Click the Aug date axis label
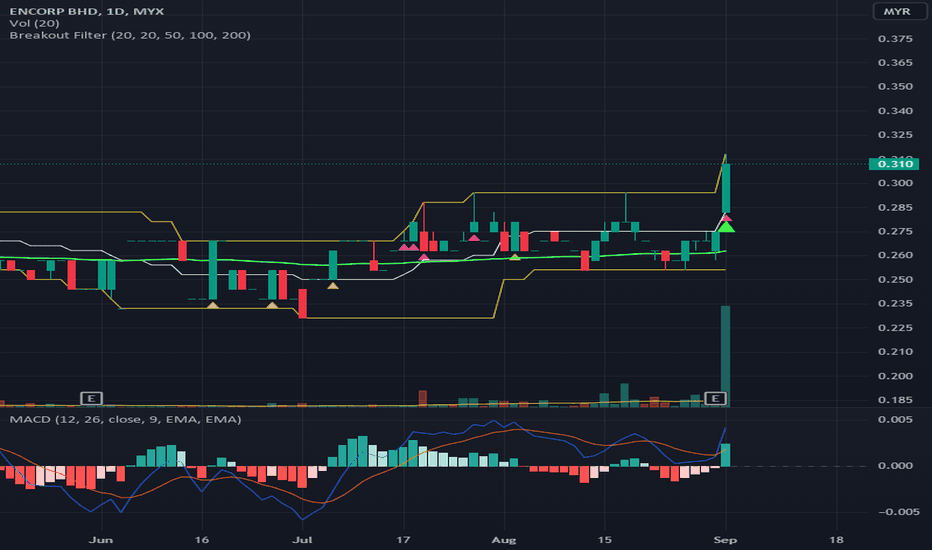This screenshot has width=932, height=550. click(x=503, y=540)
